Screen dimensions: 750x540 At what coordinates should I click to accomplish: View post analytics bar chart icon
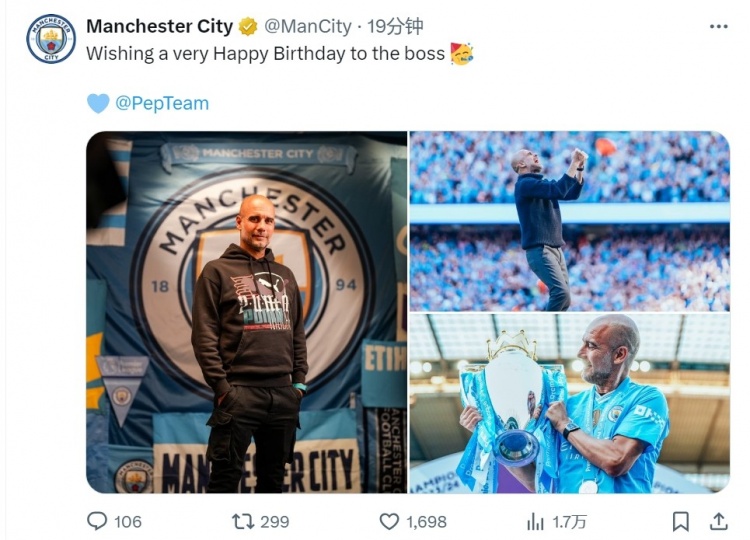tap(536, 521)
